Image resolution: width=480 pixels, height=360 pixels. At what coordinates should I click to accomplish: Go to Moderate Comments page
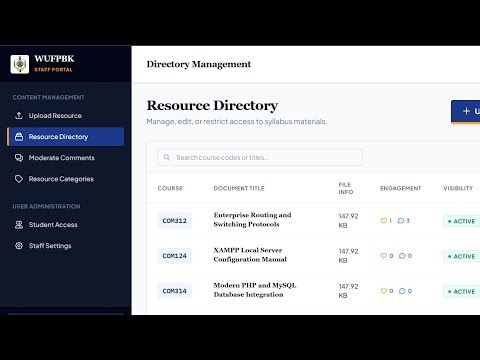[x=66, y=158]
